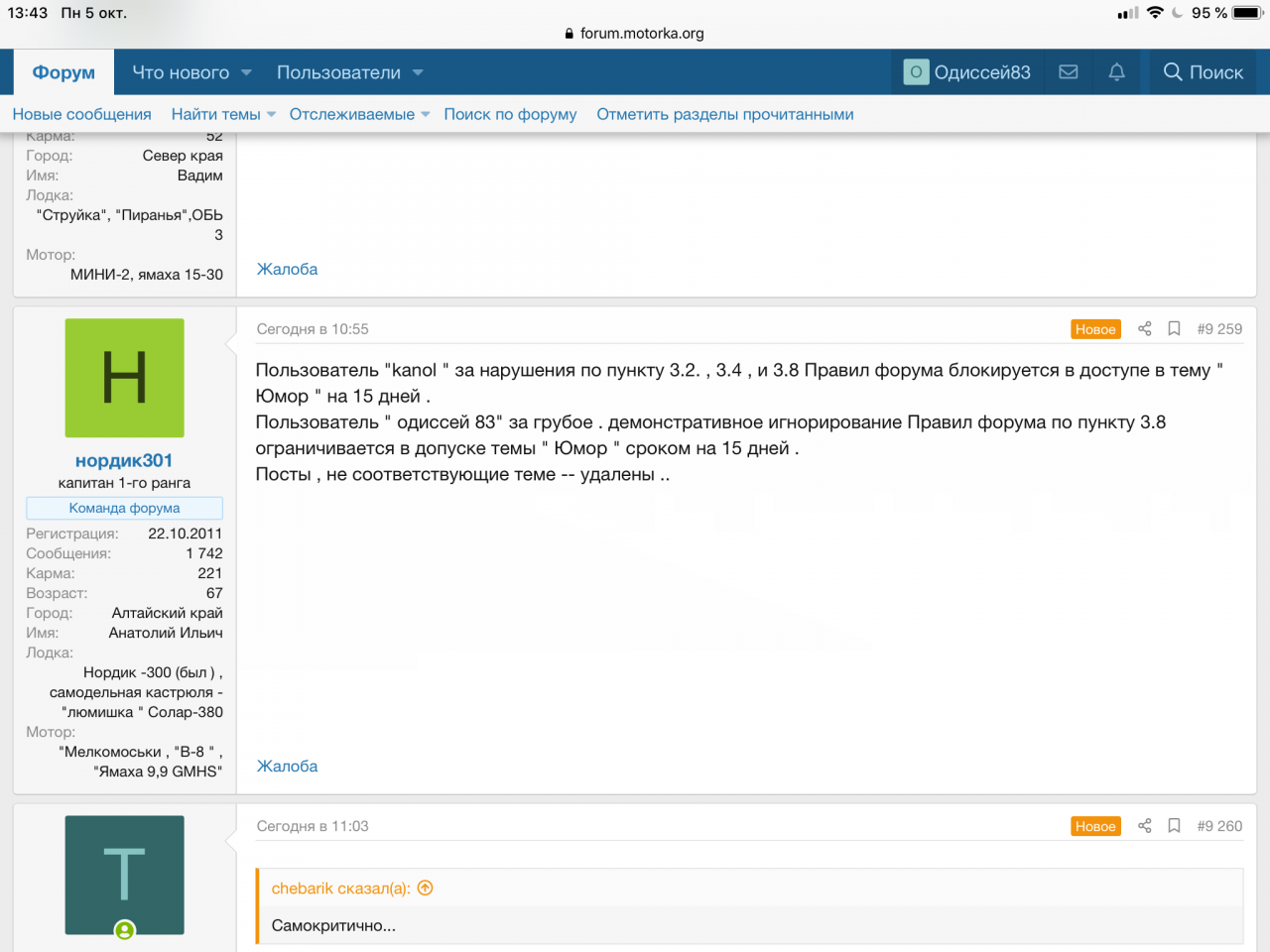Bookmark post #9 259

(1174, 329)
